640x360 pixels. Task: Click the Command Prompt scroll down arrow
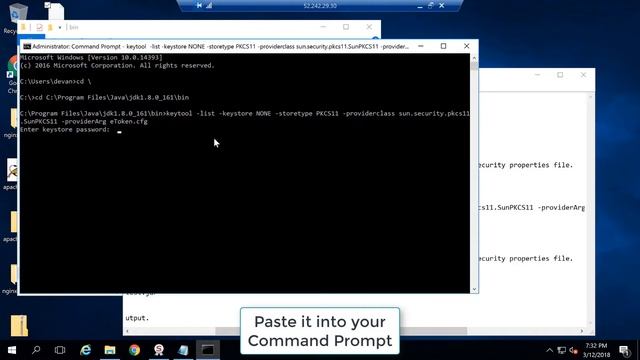click(x=474, y=289)
